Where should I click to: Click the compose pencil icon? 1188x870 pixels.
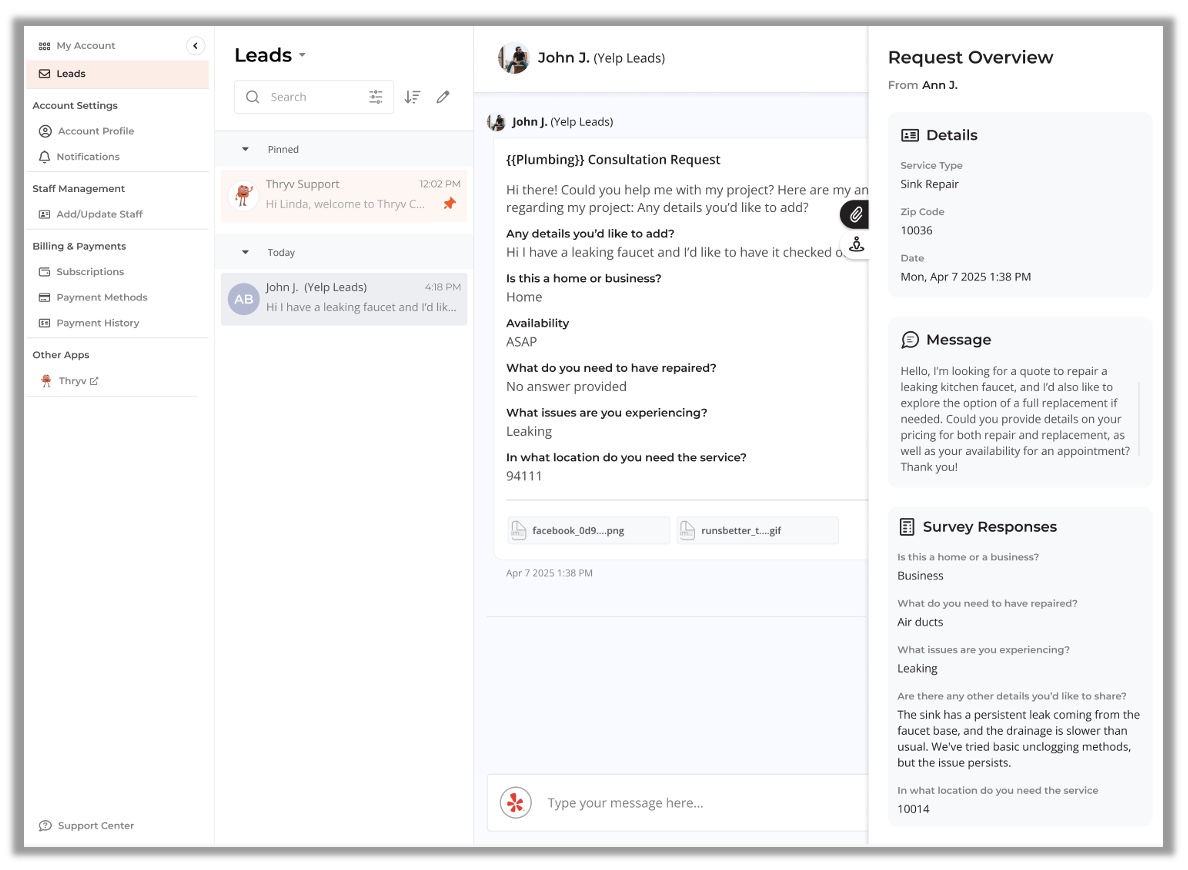pyautogui.click(x=443, y=97)
